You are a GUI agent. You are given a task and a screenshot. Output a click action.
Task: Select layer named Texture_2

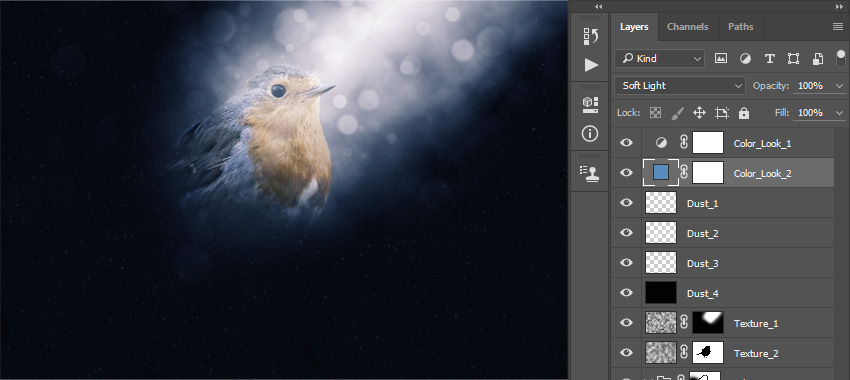coord(756,353)
